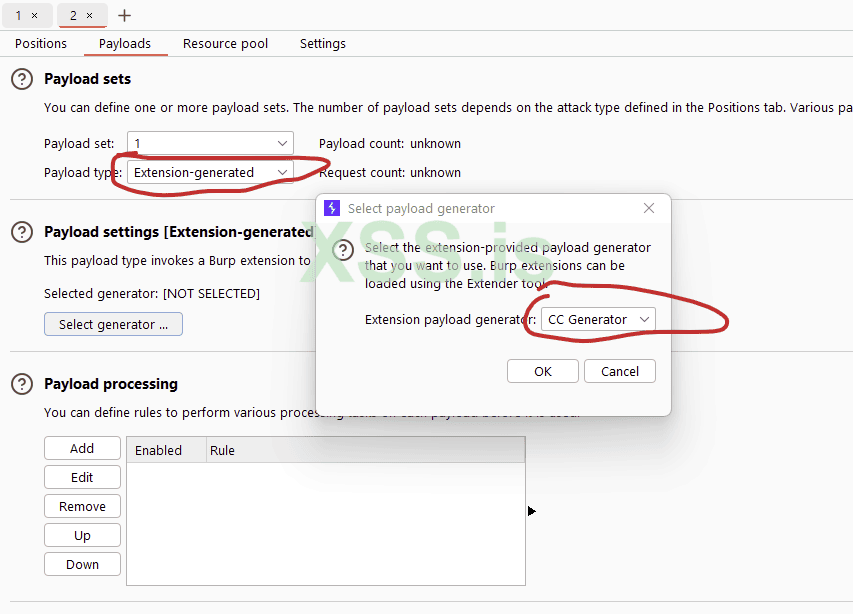Viewport: 853px width, 614px height.
Task: Cancel the payload generator dialog
Action: click(620, 371)
